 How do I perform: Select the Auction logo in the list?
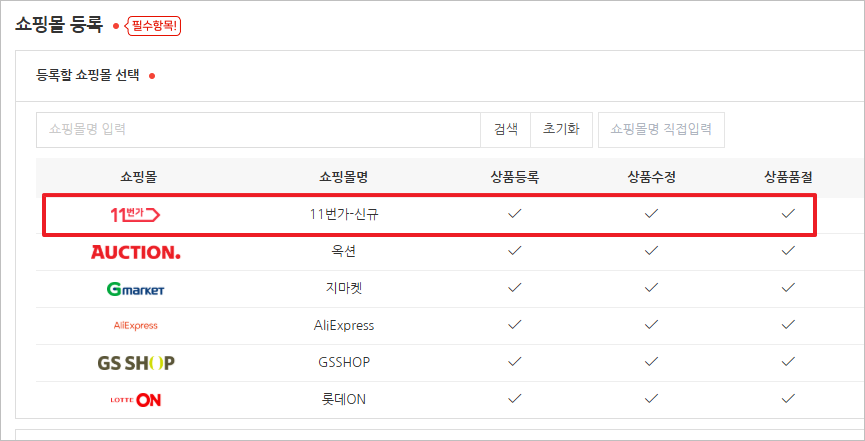[x=136, y=252]
